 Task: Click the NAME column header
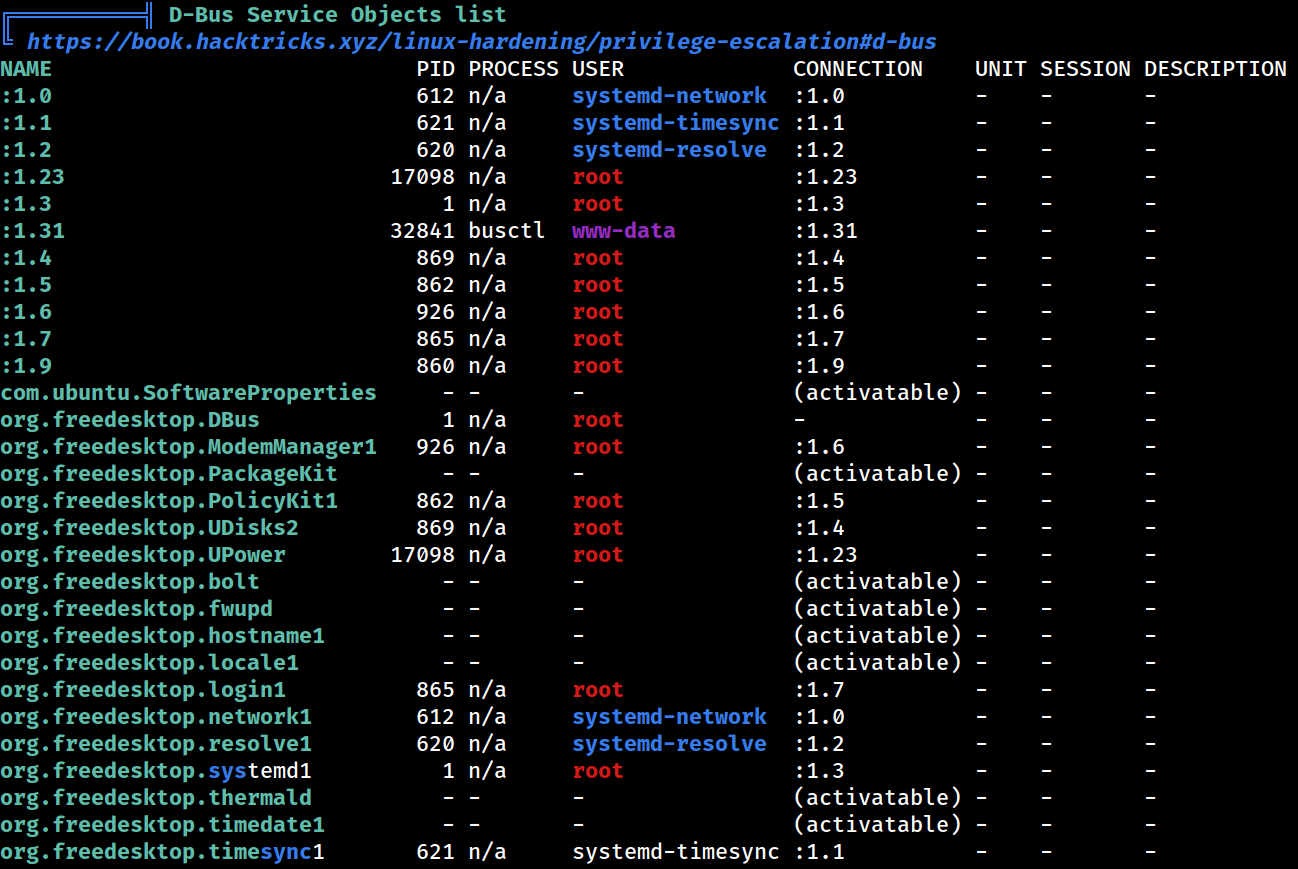click(26, 69)
